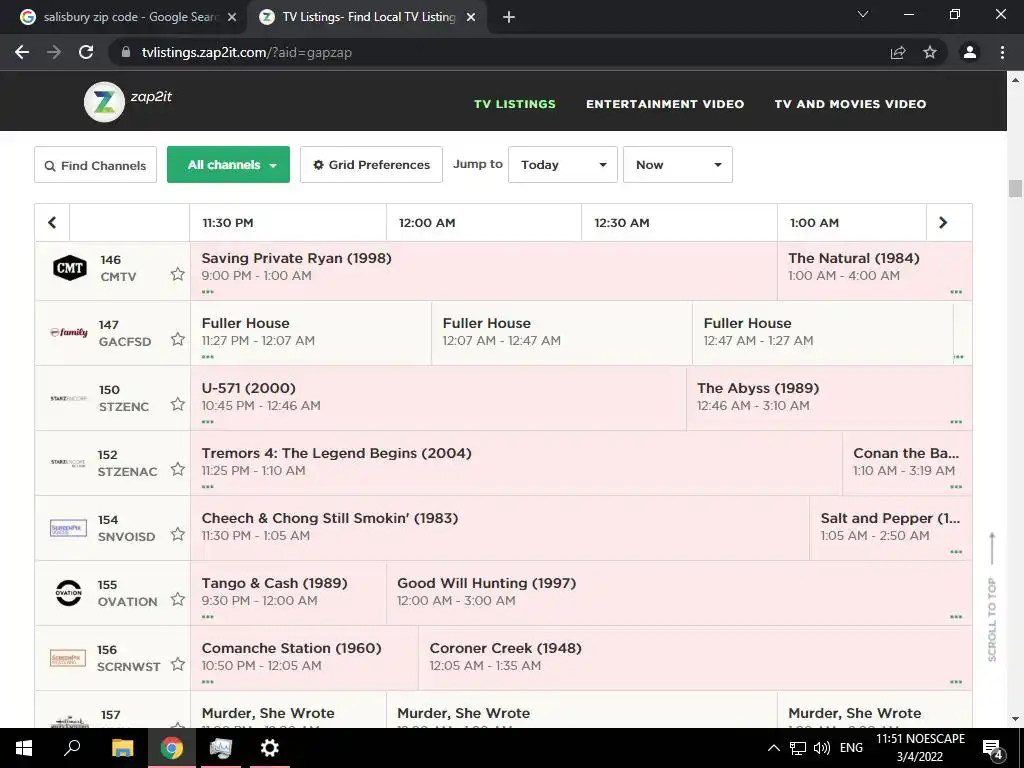Favorite the CMTV channel star
This screenshot has height=768, width=1024.
click(178, 274)
